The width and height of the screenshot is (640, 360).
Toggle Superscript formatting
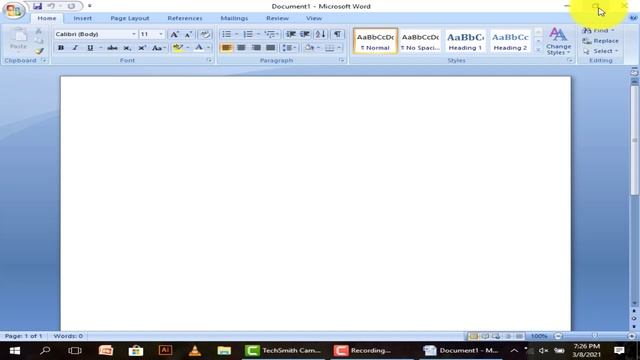142,48
